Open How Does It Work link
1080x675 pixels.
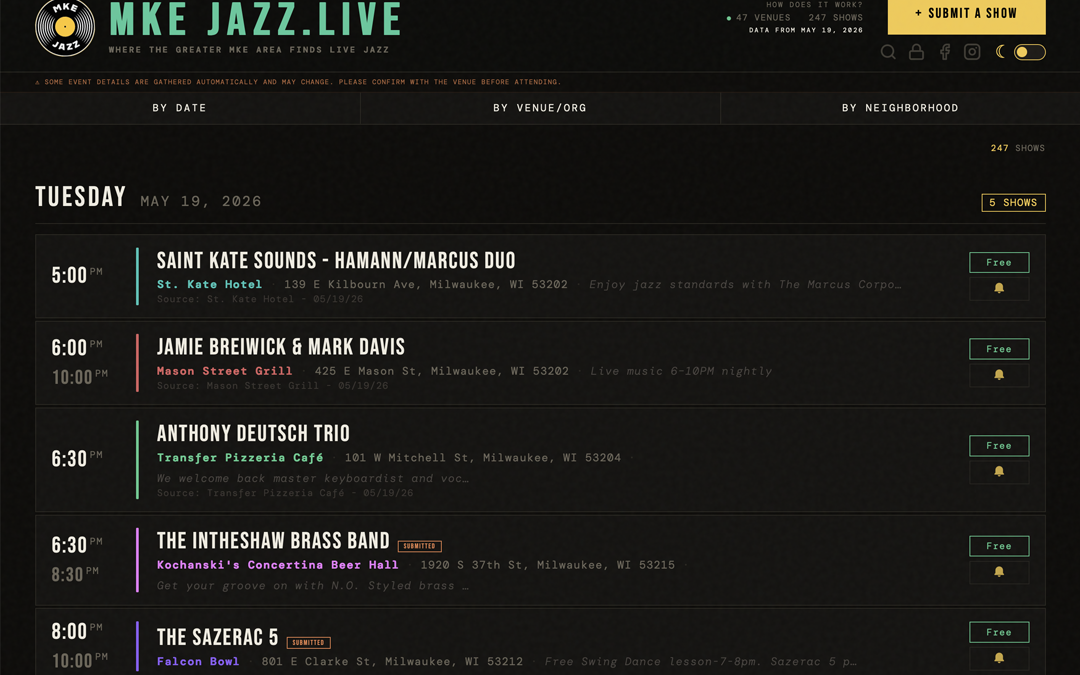click(814, 4)
